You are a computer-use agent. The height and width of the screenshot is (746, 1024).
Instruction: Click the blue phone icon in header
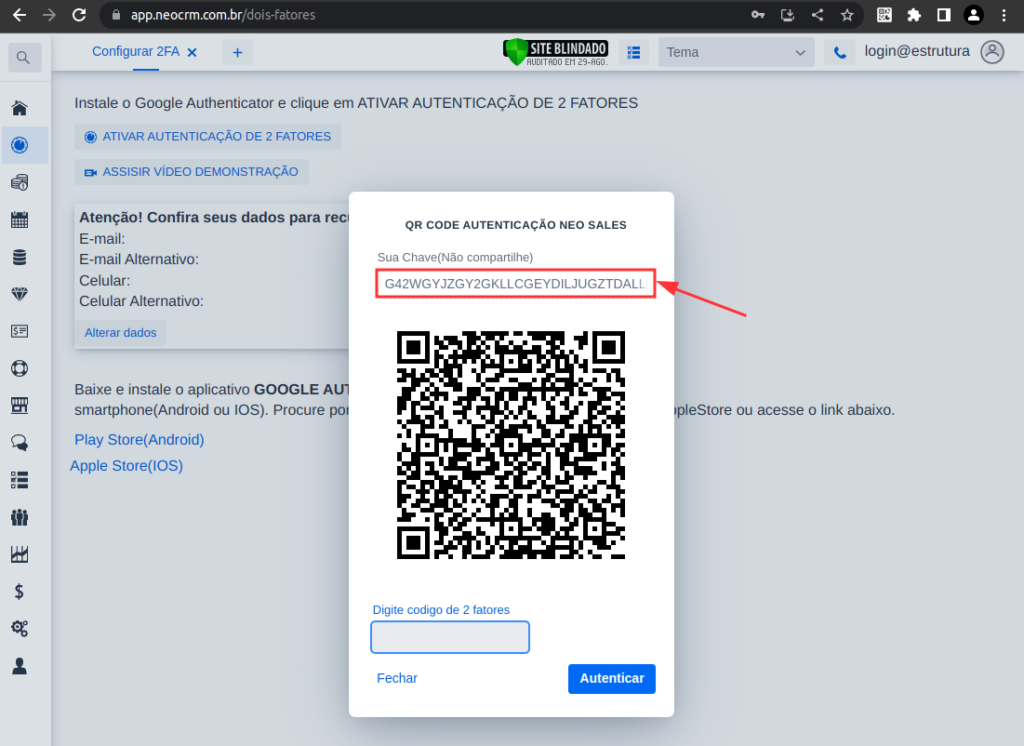pyautogui.click(x=840, y=53)
